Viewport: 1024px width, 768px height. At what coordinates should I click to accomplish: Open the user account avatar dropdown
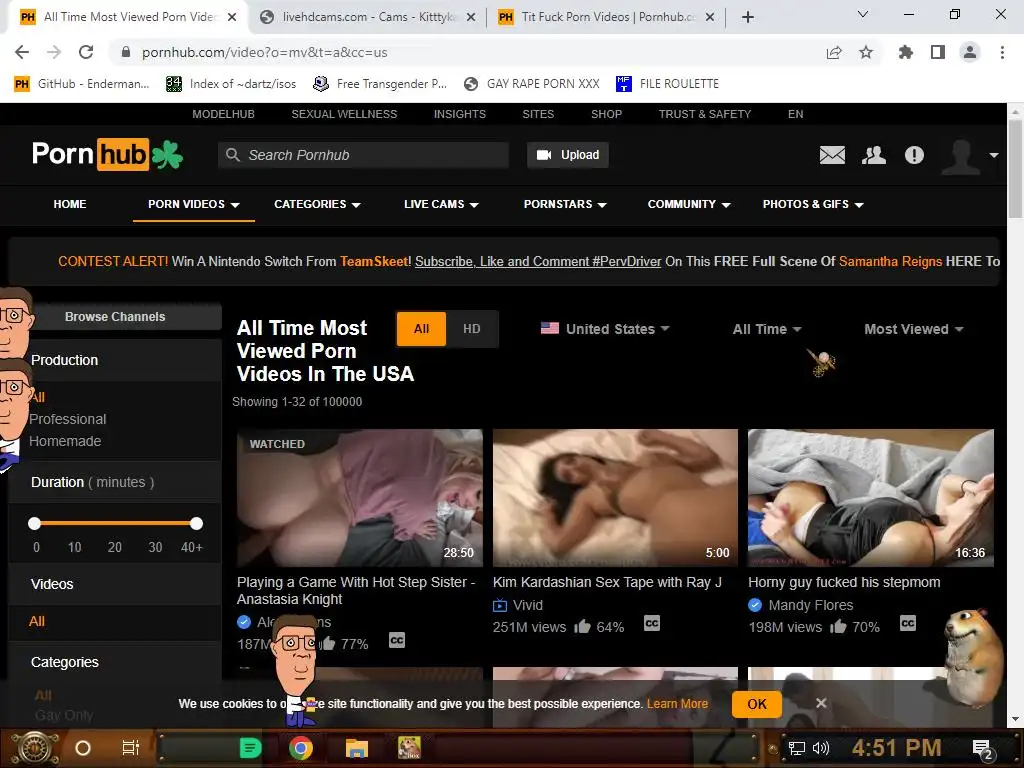pos(970,156)
